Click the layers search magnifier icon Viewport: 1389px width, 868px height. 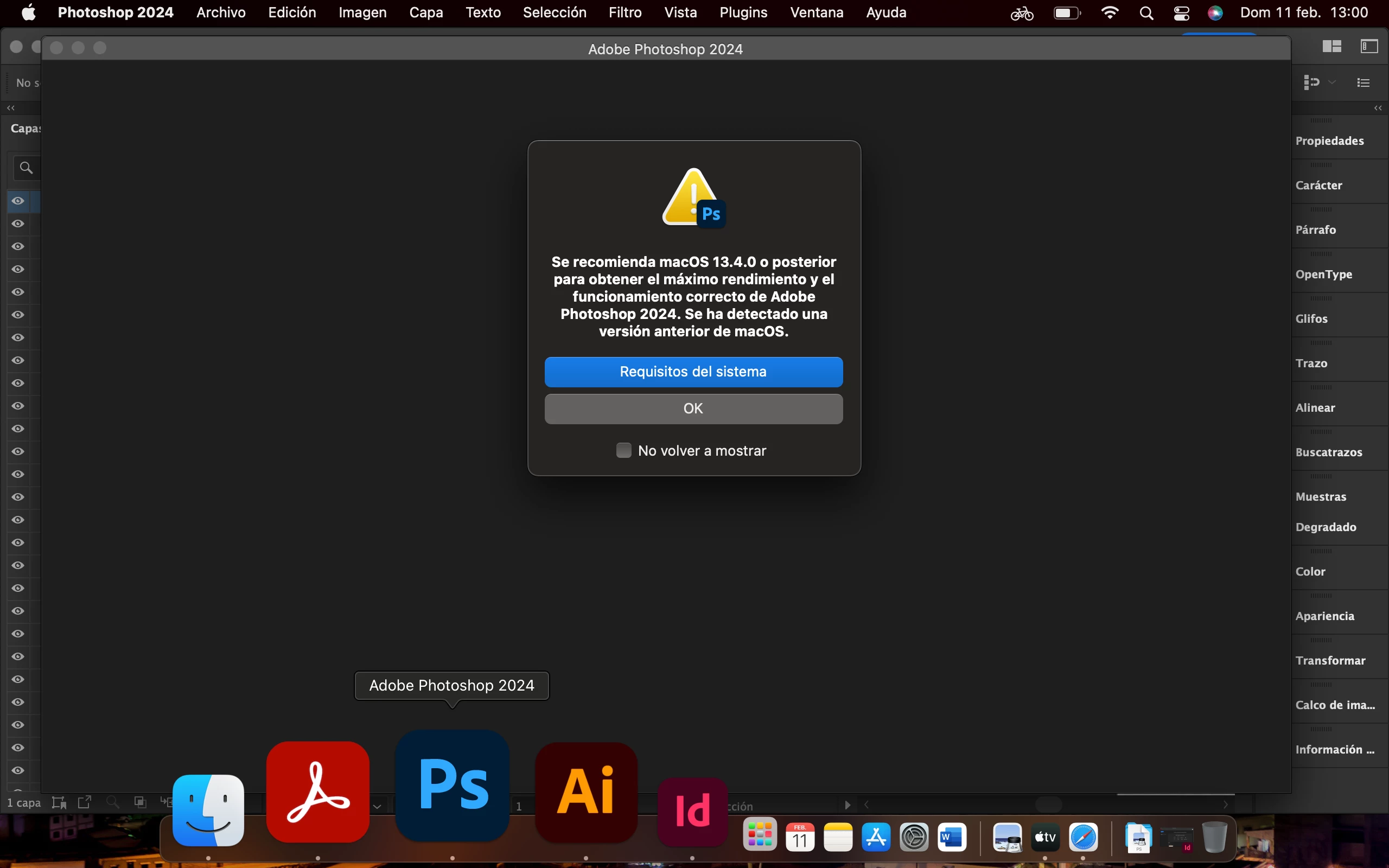click(x=26, y=168)
